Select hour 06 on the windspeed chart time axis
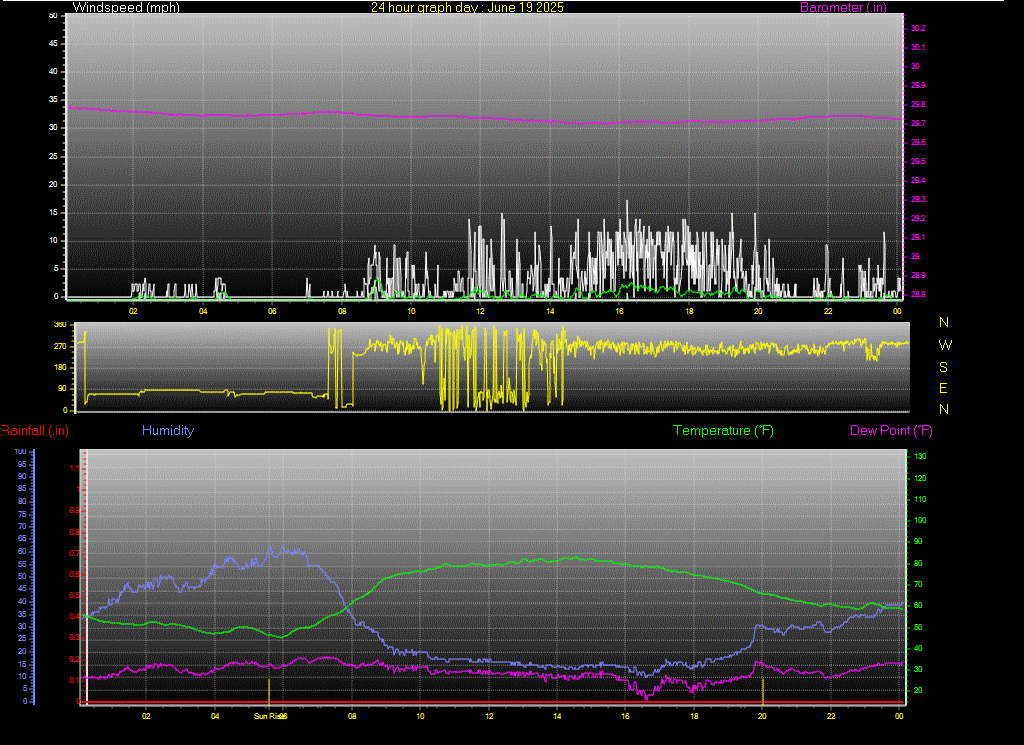The image size is (1024, 745). point(272,311)
